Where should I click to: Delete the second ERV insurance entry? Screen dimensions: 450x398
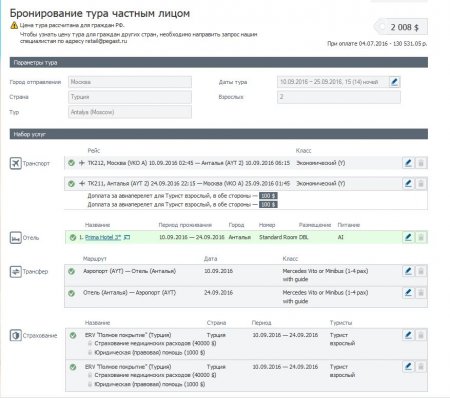tap(421, 367)
